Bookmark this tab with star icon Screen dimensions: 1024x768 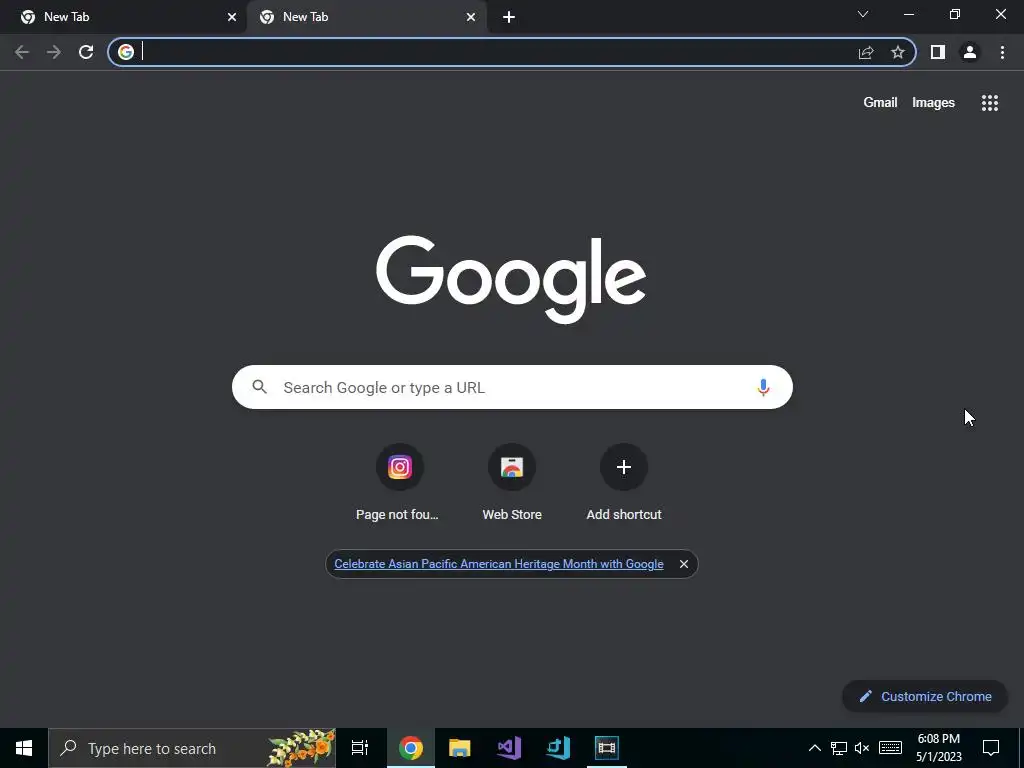tap(898, 52)
